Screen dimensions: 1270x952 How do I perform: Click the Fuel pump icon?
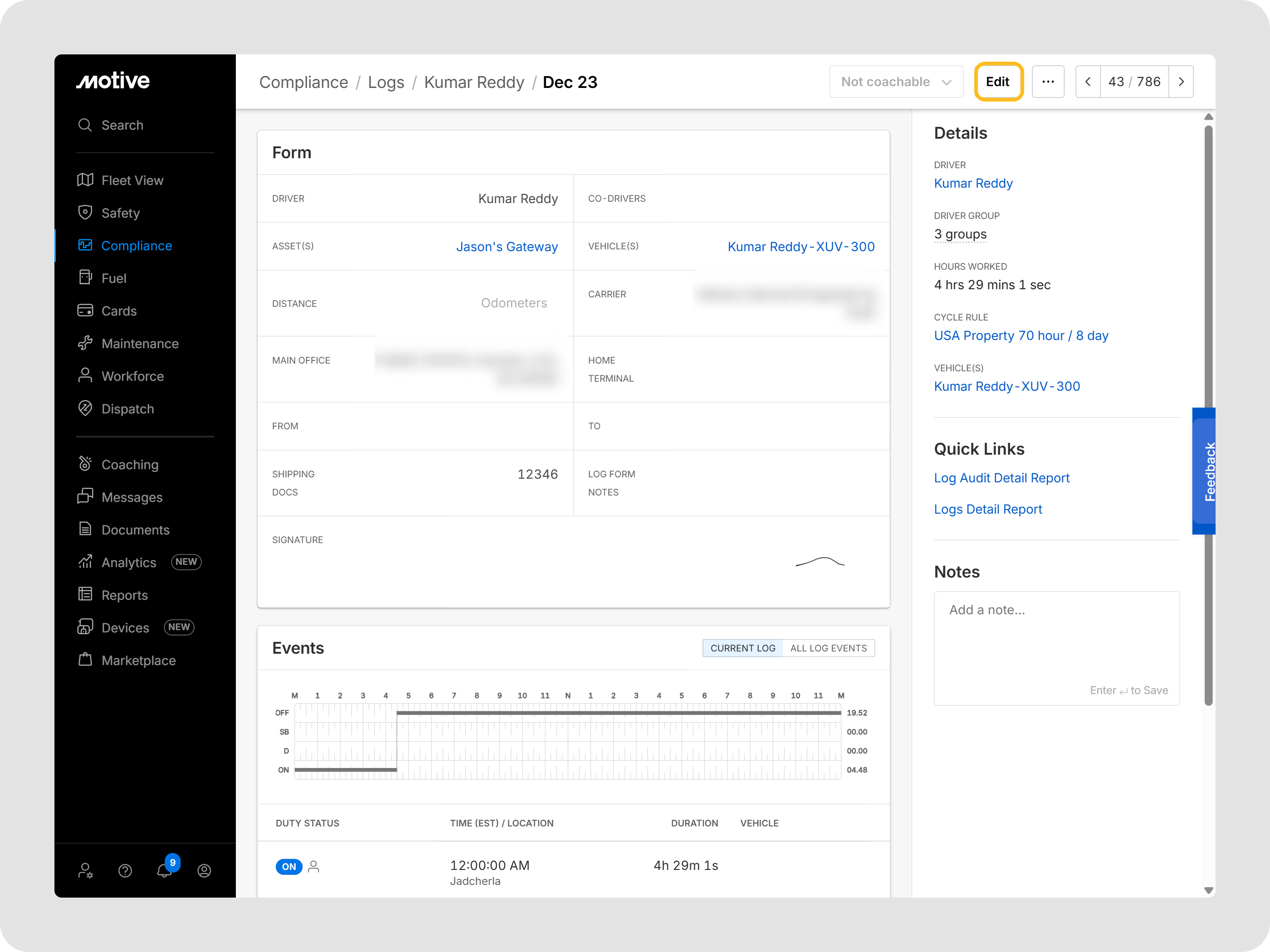[85, 278]
